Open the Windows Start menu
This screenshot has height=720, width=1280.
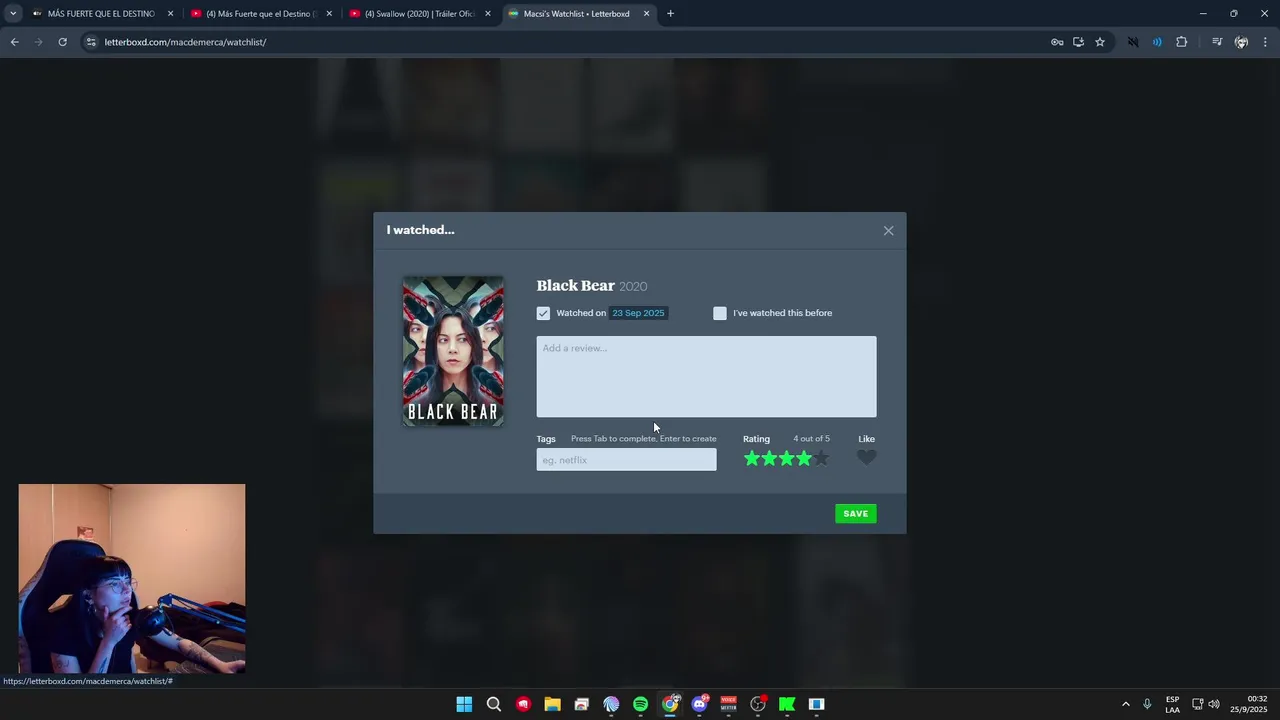(464, 704)
